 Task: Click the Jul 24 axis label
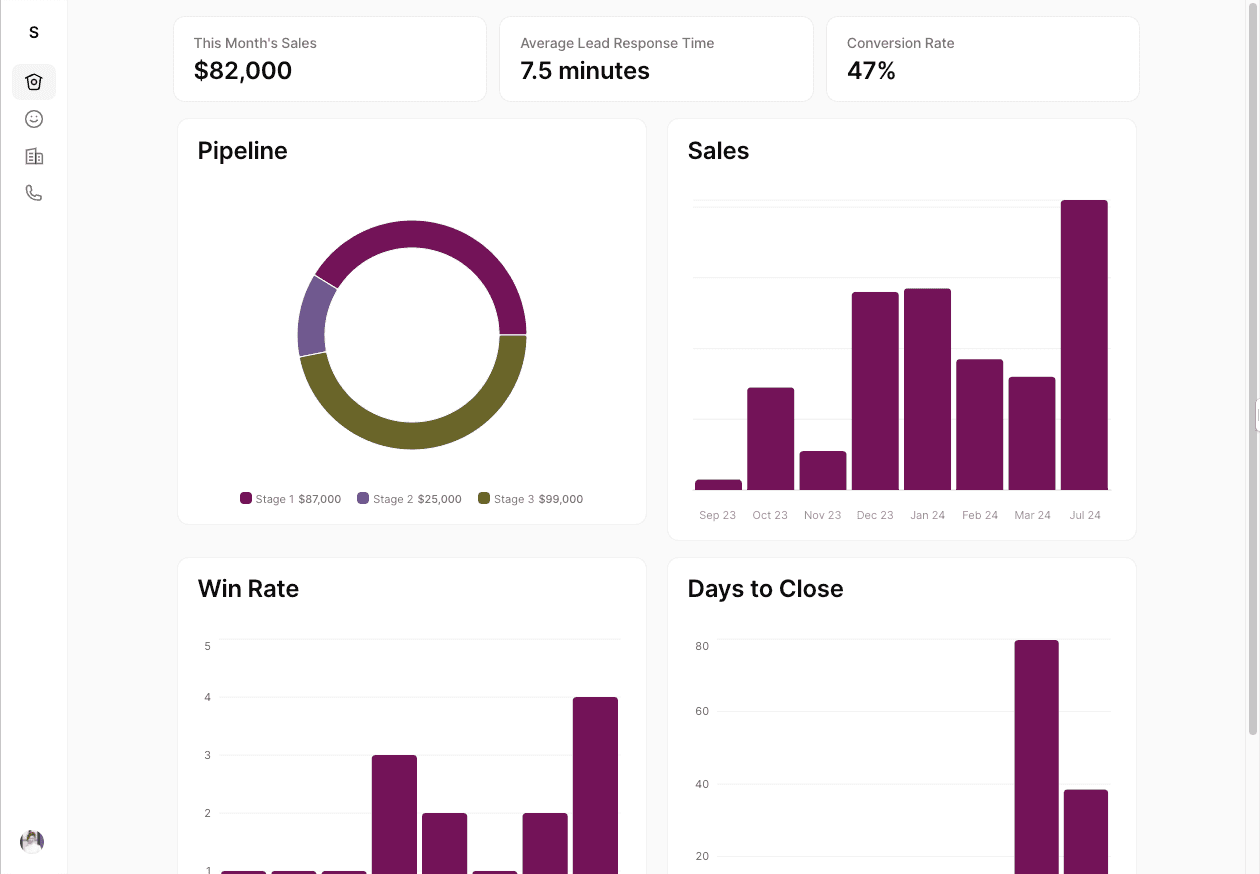(x=1085, y=515)
